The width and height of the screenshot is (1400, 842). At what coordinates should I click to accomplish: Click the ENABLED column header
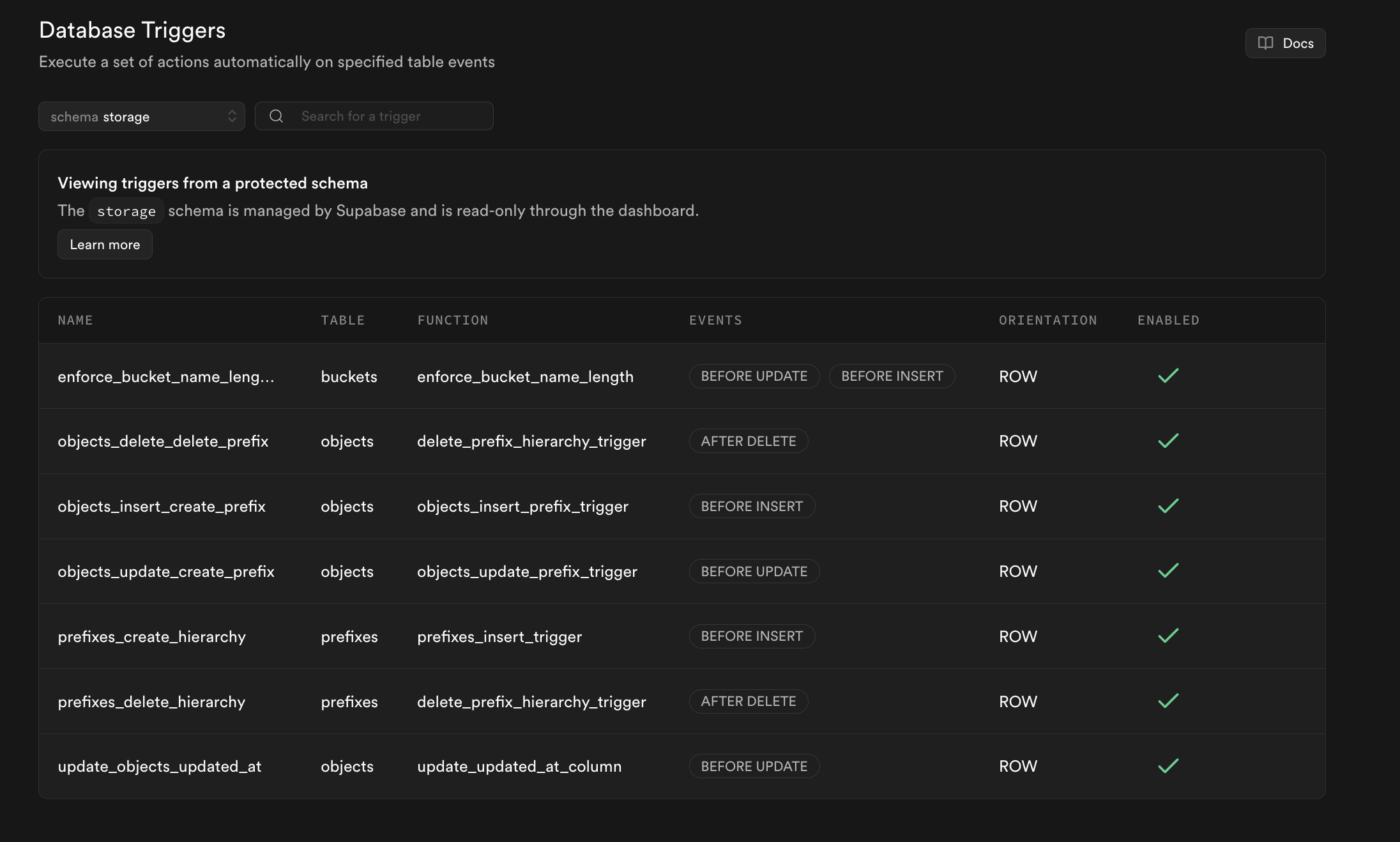[1168, 320]
